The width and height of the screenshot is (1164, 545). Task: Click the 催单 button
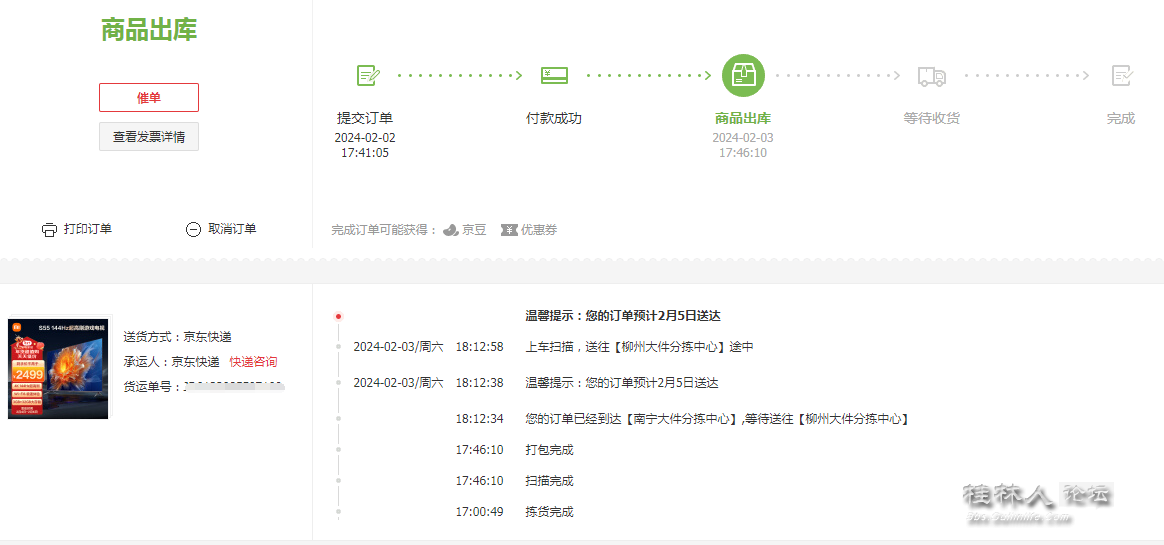tap(148, 97)
